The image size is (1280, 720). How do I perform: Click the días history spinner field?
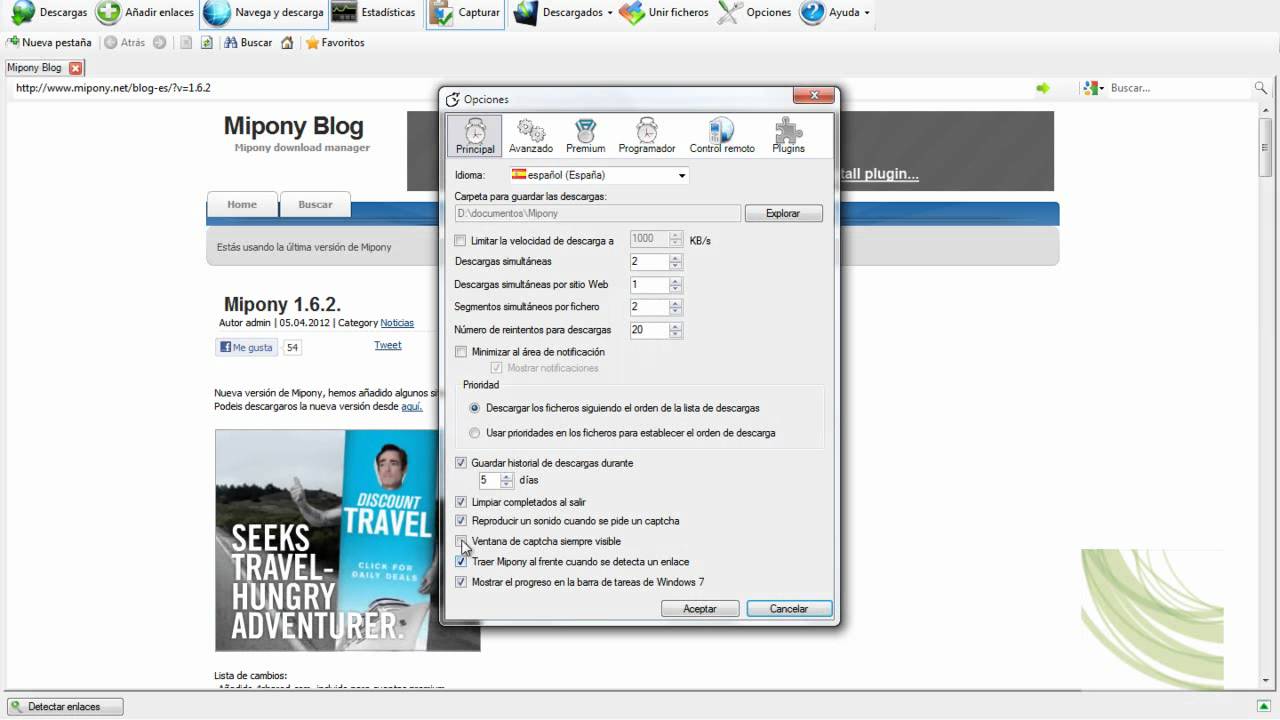(496, 481)
